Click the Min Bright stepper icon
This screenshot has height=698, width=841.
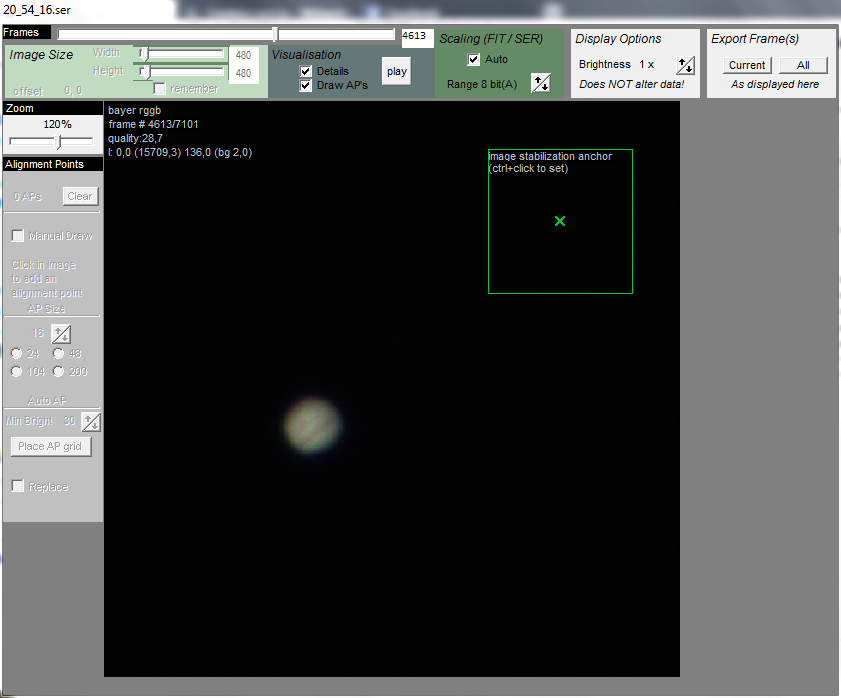[x=91, y=422]
